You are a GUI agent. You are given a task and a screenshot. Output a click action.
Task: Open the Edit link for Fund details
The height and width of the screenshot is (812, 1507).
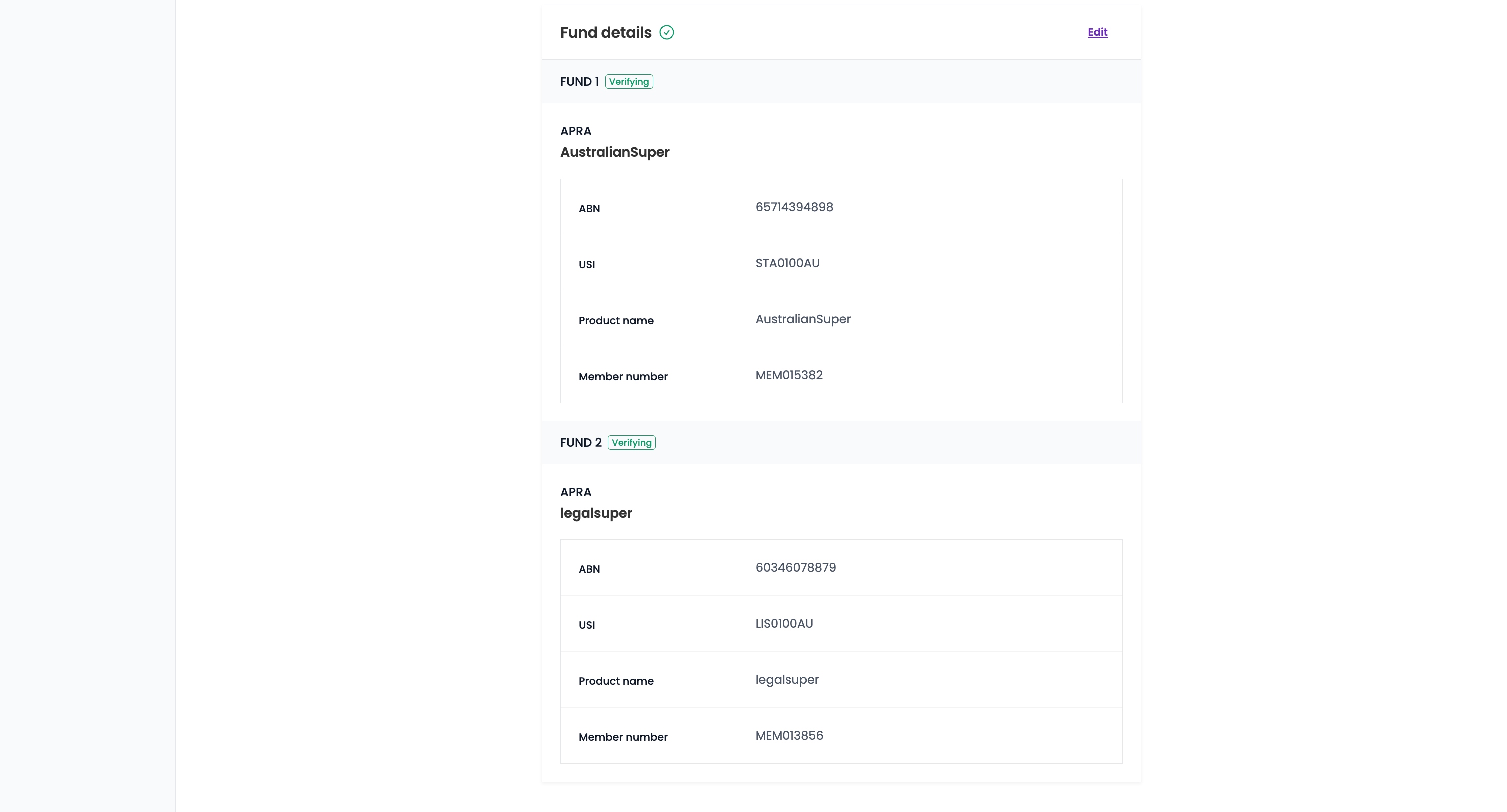tap(1097, 33)
